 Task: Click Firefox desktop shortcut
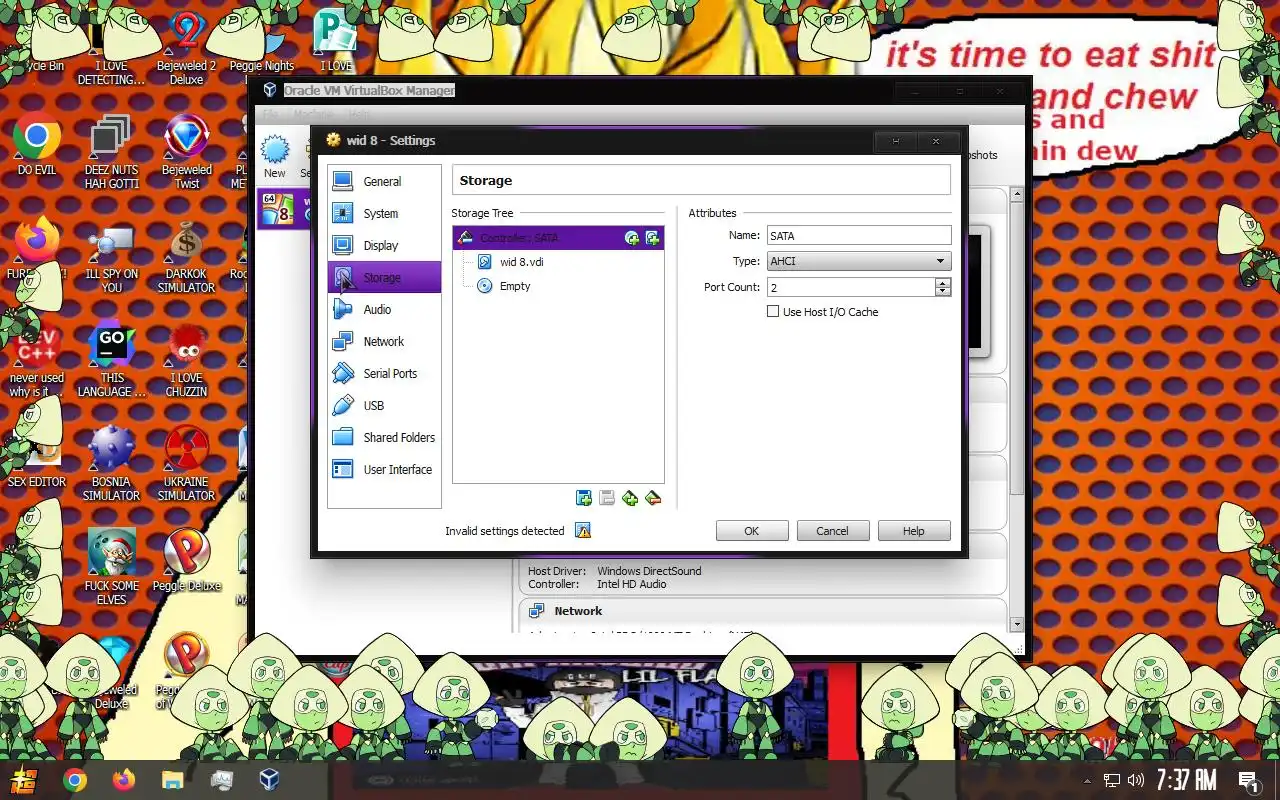pos(37,248)
